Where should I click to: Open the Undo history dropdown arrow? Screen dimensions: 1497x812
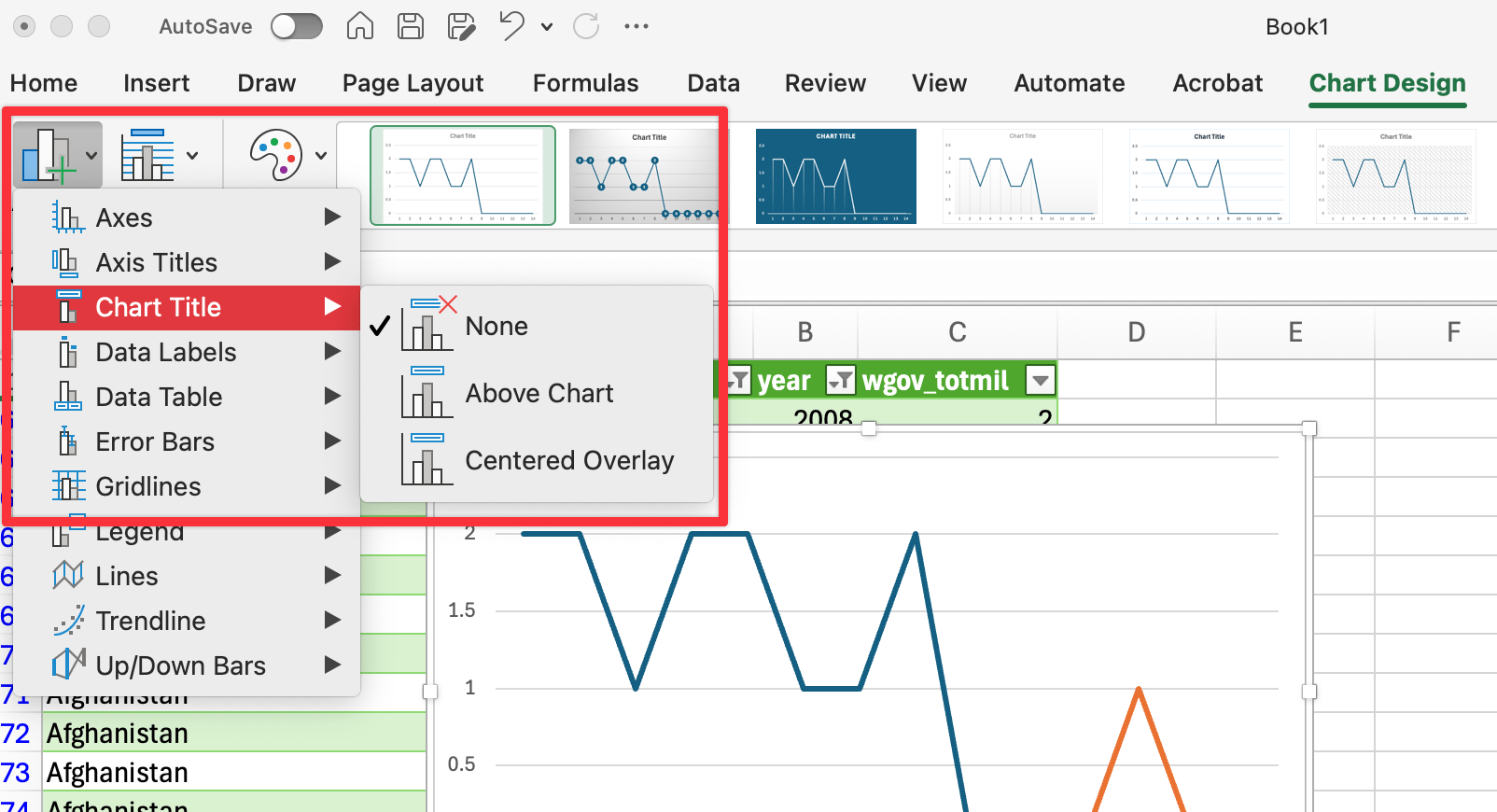(547, 27)
